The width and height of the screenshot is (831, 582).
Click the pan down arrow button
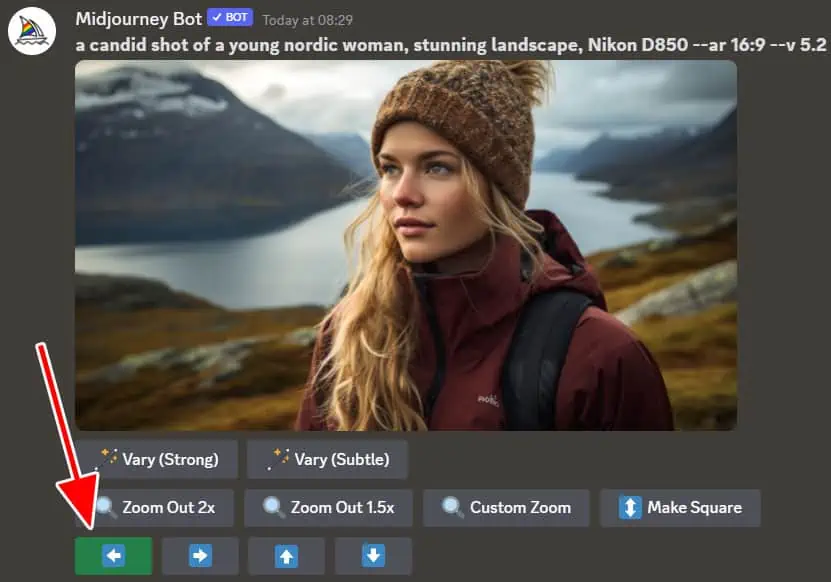click(x=373, y=555)
